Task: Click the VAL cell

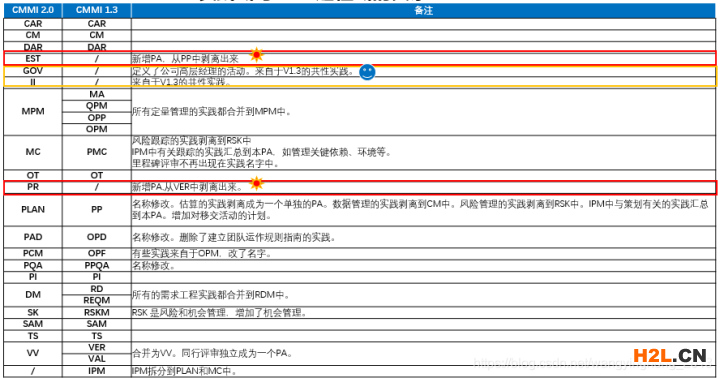Action: [97, 359]
